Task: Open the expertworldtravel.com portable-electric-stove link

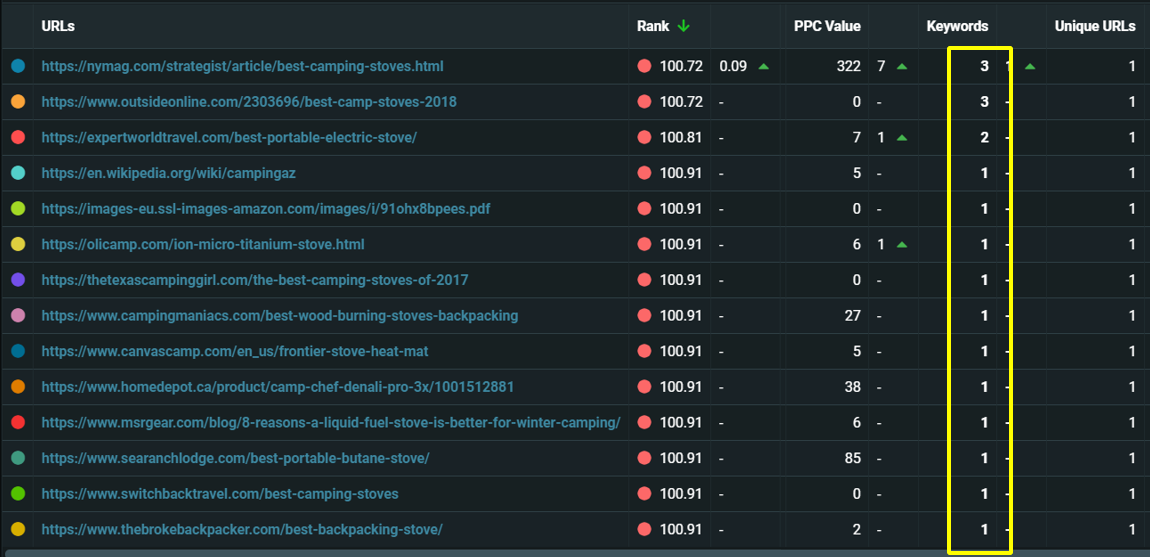Action: pyautogui.click(x=229, y=137)
